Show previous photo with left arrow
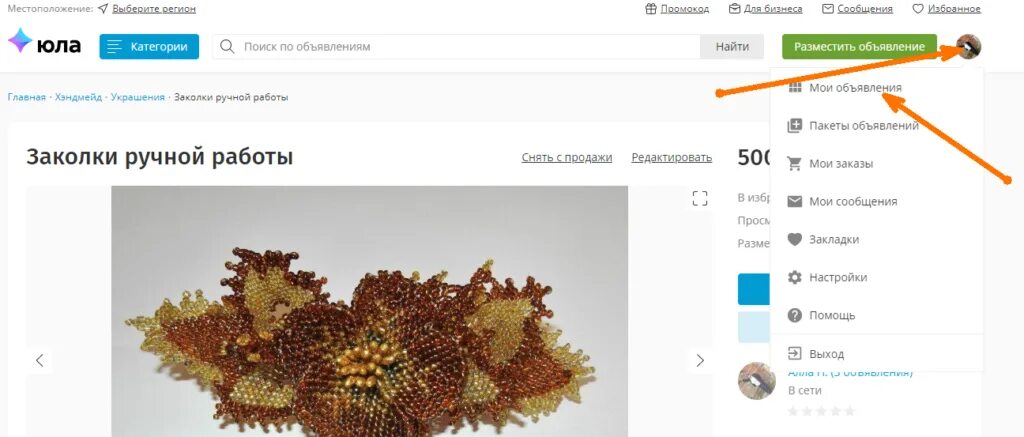Screen dimensions: 1024x437 point(39,360)
